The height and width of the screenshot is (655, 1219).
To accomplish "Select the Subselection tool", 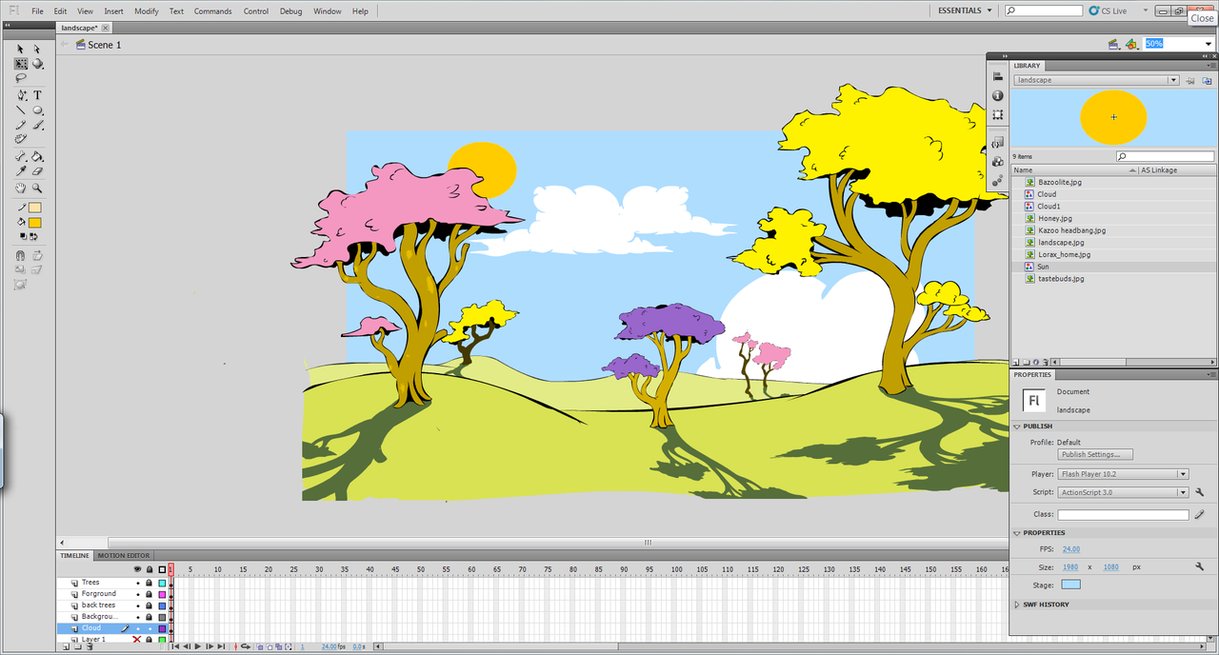I will 37,48.
